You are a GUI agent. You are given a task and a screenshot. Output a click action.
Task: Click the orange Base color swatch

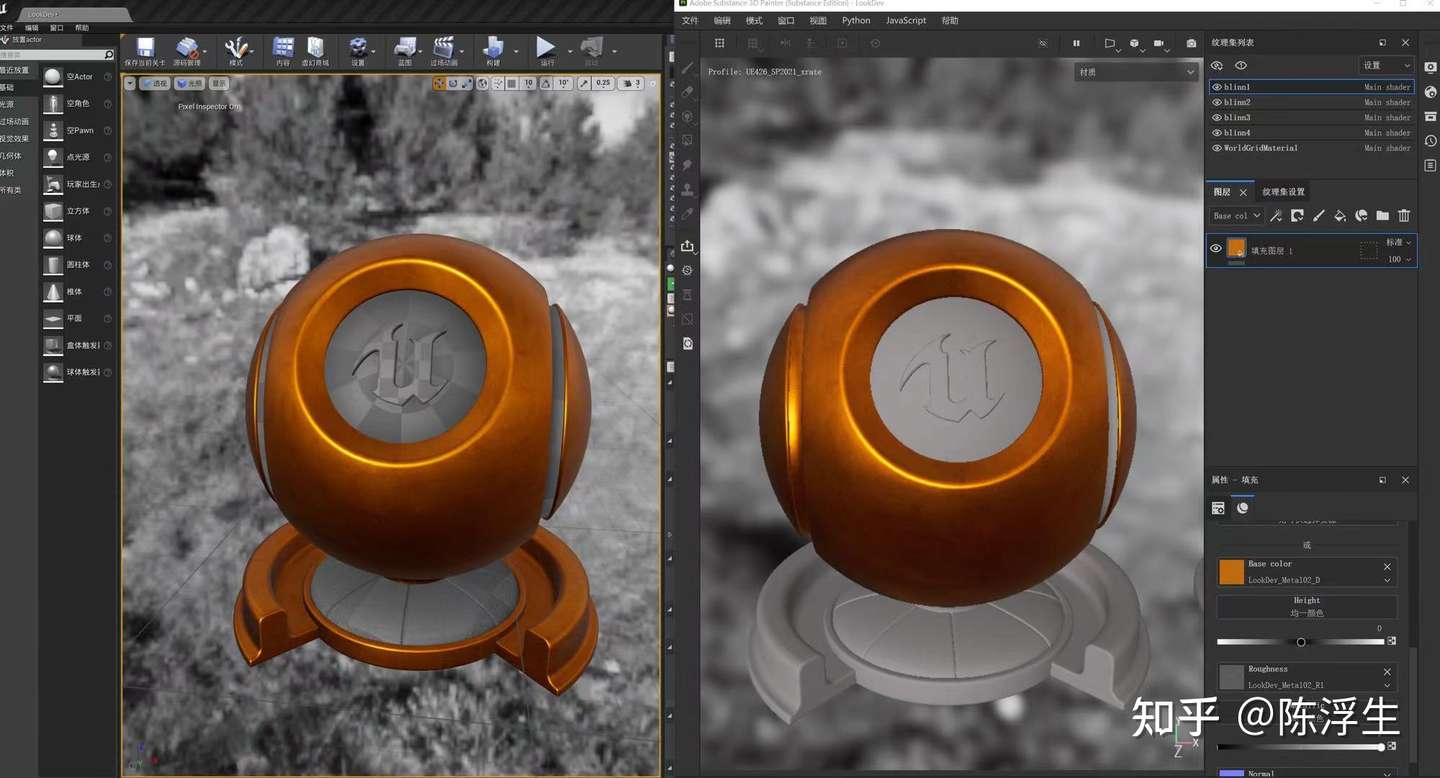point(1231,572)
